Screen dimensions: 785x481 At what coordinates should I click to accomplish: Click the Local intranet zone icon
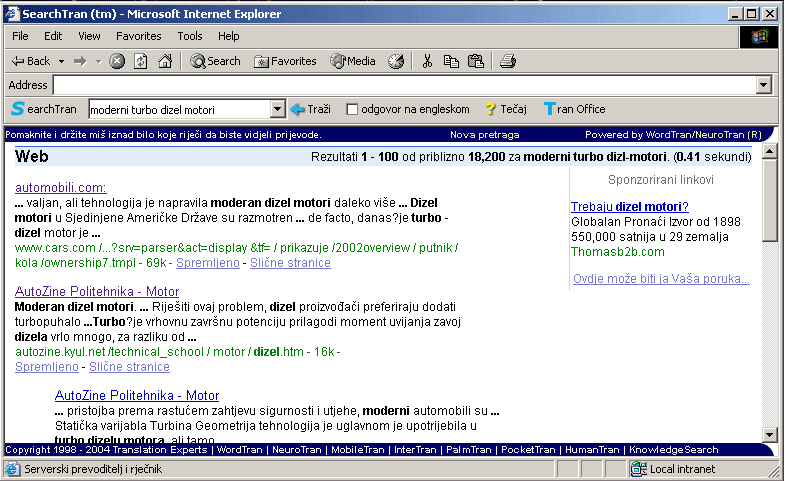click(638, 469)
